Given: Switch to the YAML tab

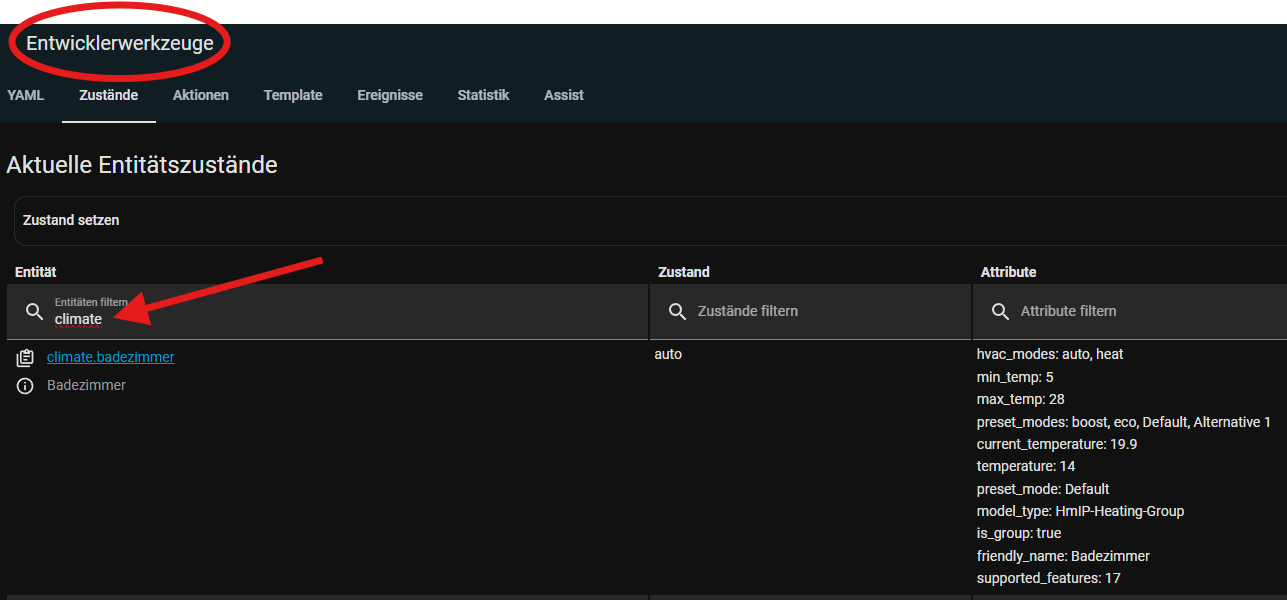Looking at the screenshot, I should (25, 96).
